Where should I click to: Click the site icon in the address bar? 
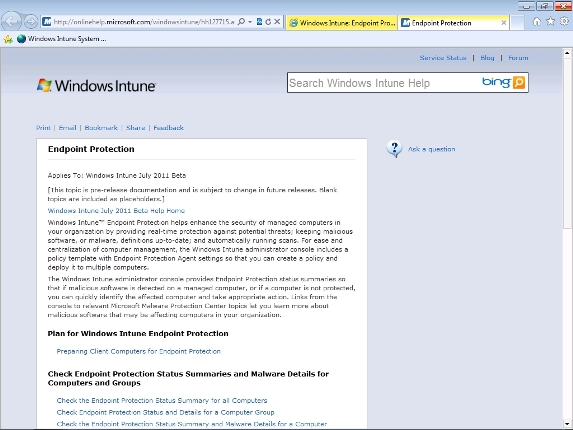pyautogui.click(x=47, y=22)
